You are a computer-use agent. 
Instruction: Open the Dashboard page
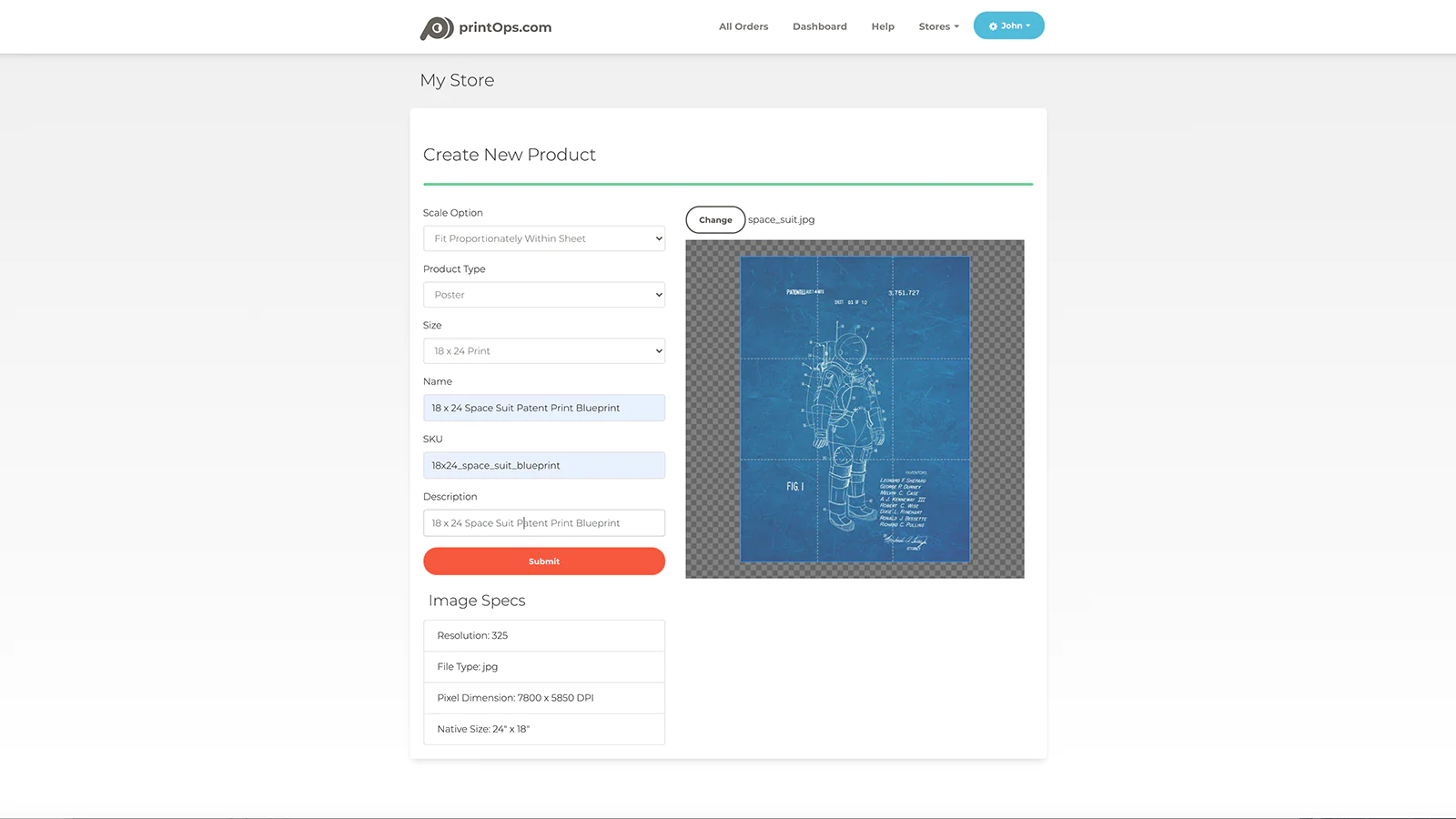[x=819, y=27]
